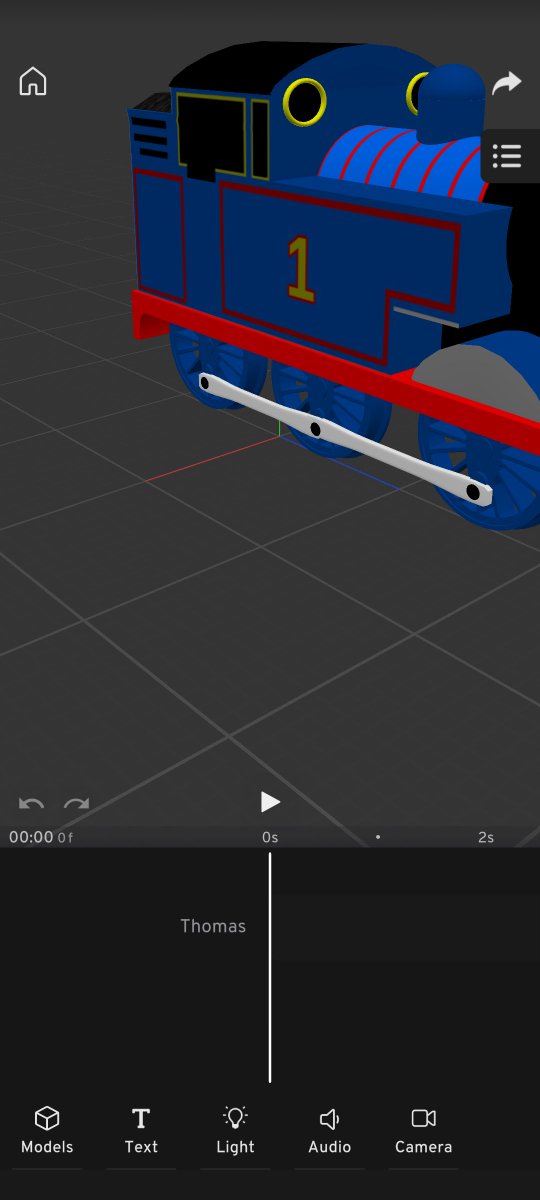Open the Text tab

141,1131
